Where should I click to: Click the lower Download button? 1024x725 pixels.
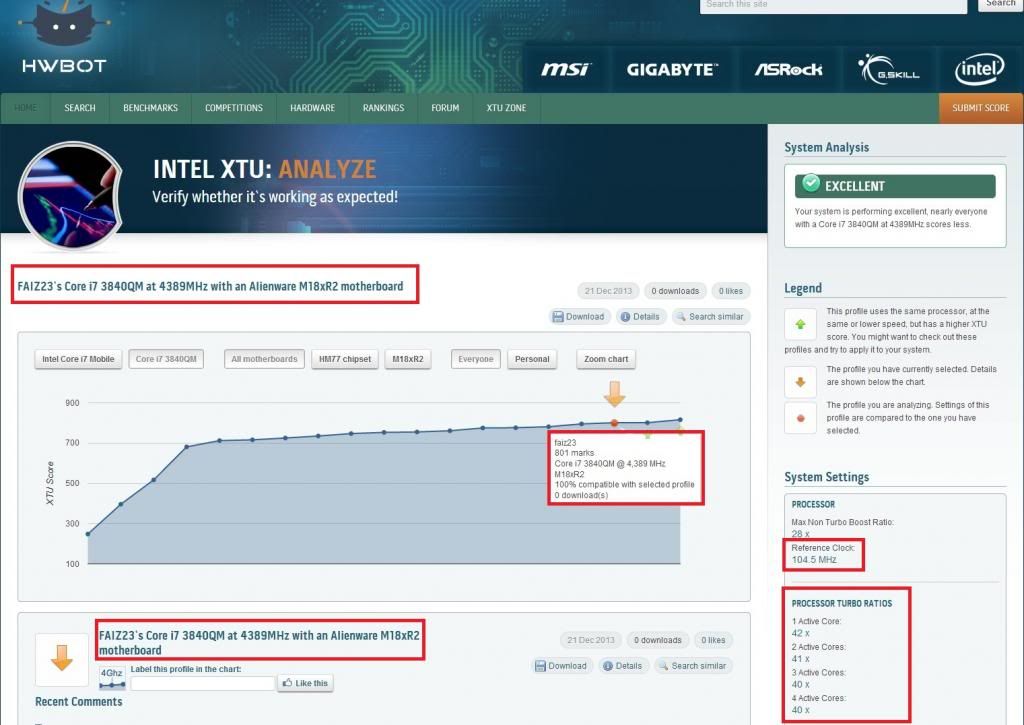point(561,666)
